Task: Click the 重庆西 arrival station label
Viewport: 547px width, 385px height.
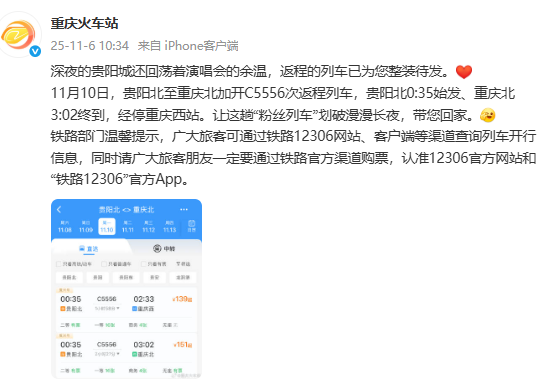Action: [146, 309]
